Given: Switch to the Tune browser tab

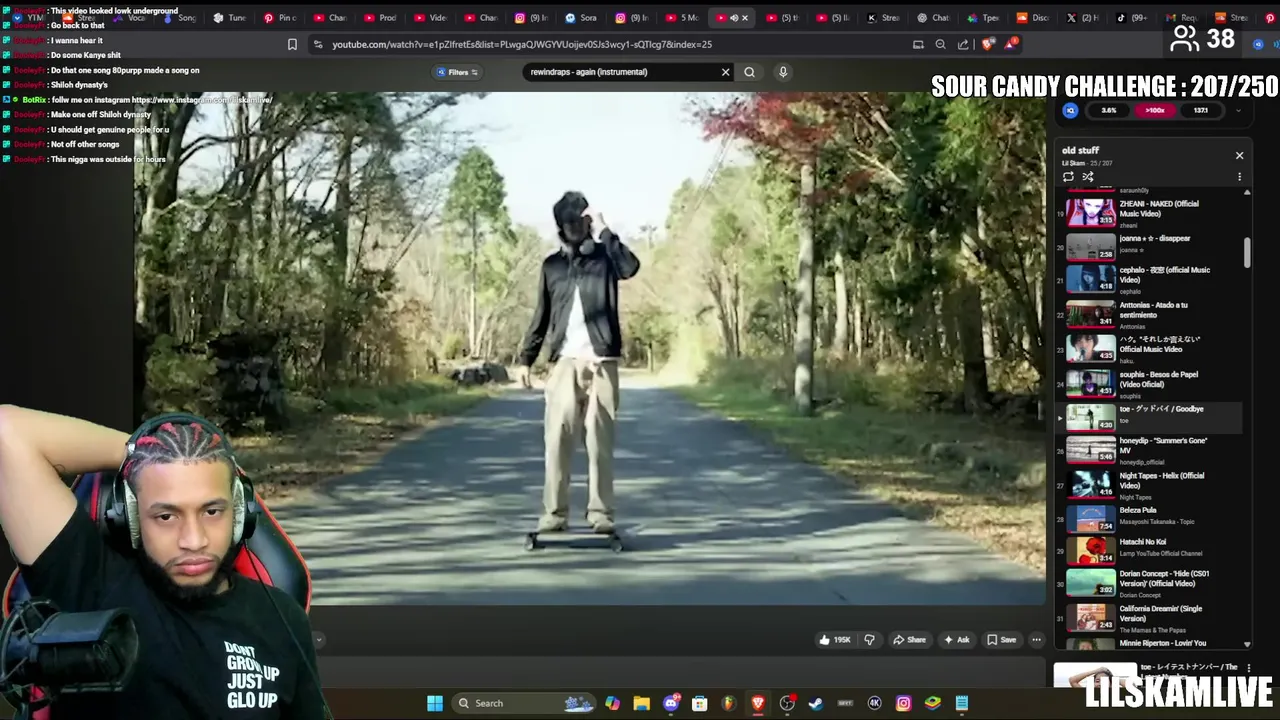Looking at the screenshot, I should 229,18.
